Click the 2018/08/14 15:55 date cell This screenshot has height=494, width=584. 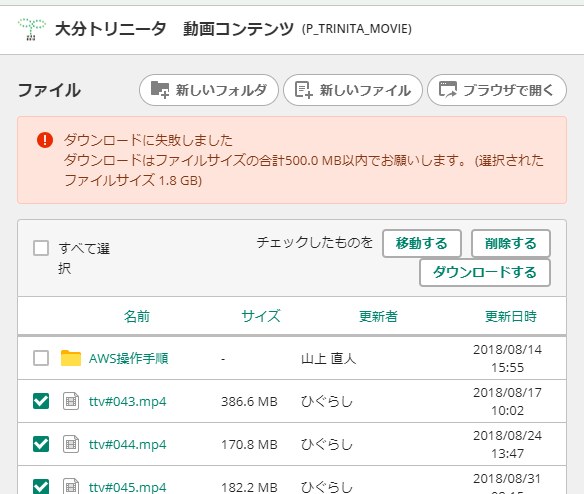507,358
